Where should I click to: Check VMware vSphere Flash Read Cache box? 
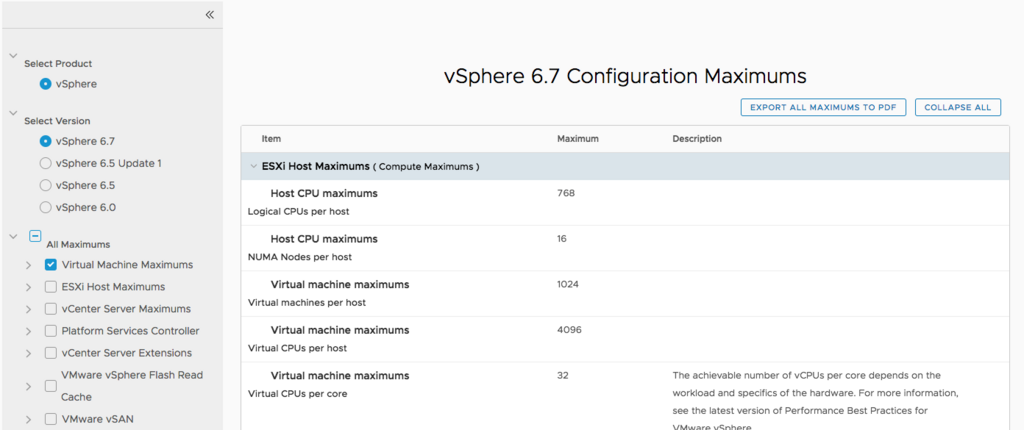pos(50,386)
